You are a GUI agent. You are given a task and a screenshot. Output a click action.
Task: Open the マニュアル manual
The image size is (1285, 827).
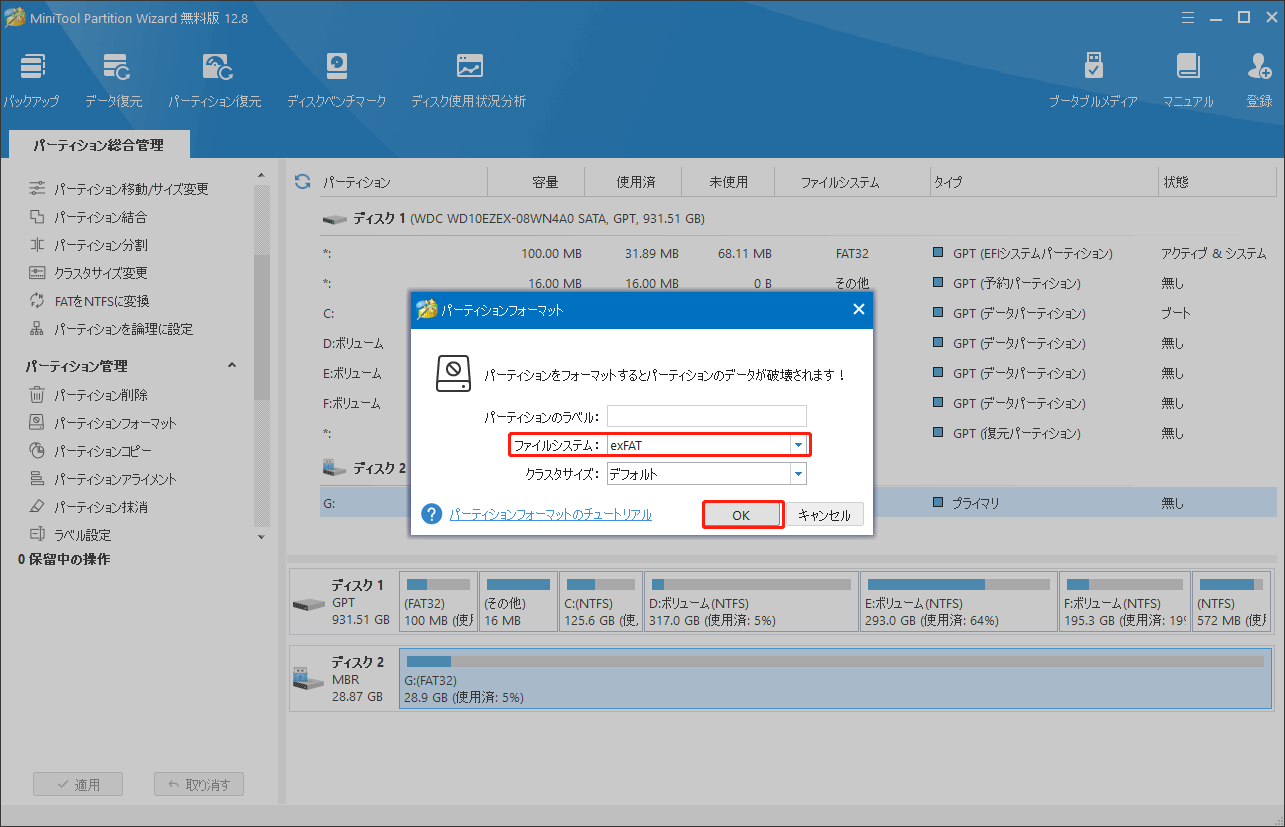1188,80
